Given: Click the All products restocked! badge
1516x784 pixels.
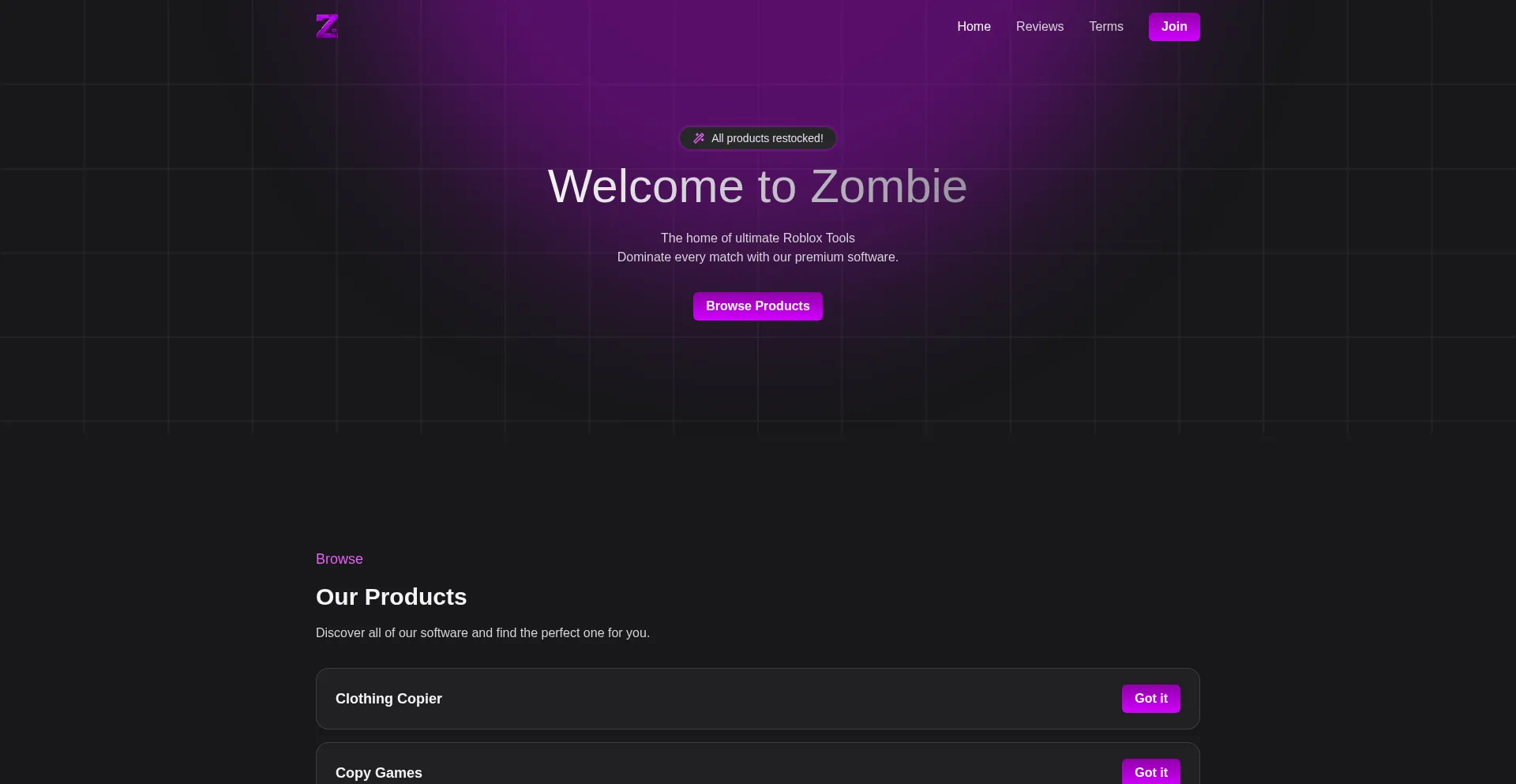Looking at the screenshot, I should coord(758,138).
